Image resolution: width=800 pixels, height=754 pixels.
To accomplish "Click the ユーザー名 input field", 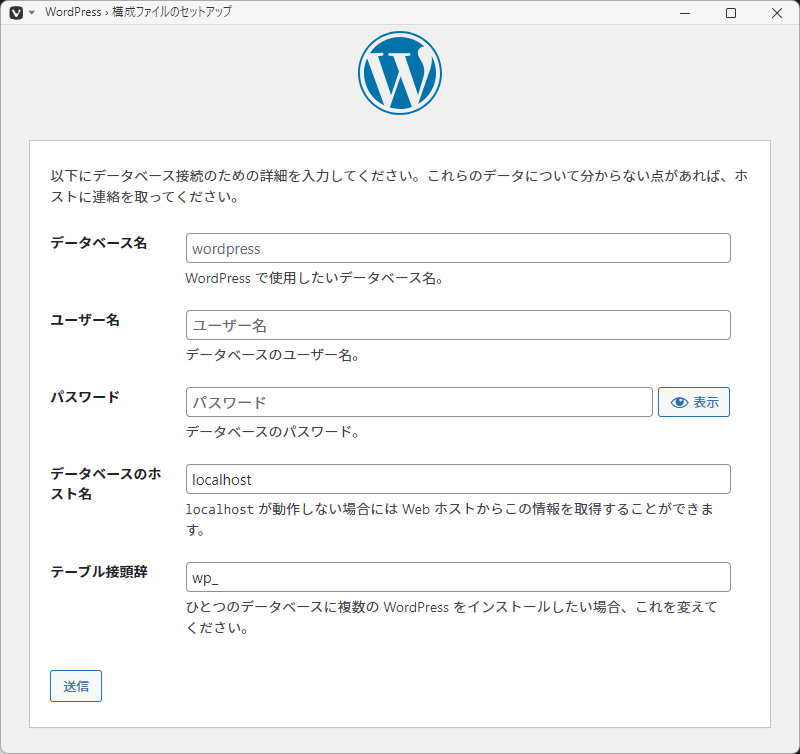I will (458, 325).
